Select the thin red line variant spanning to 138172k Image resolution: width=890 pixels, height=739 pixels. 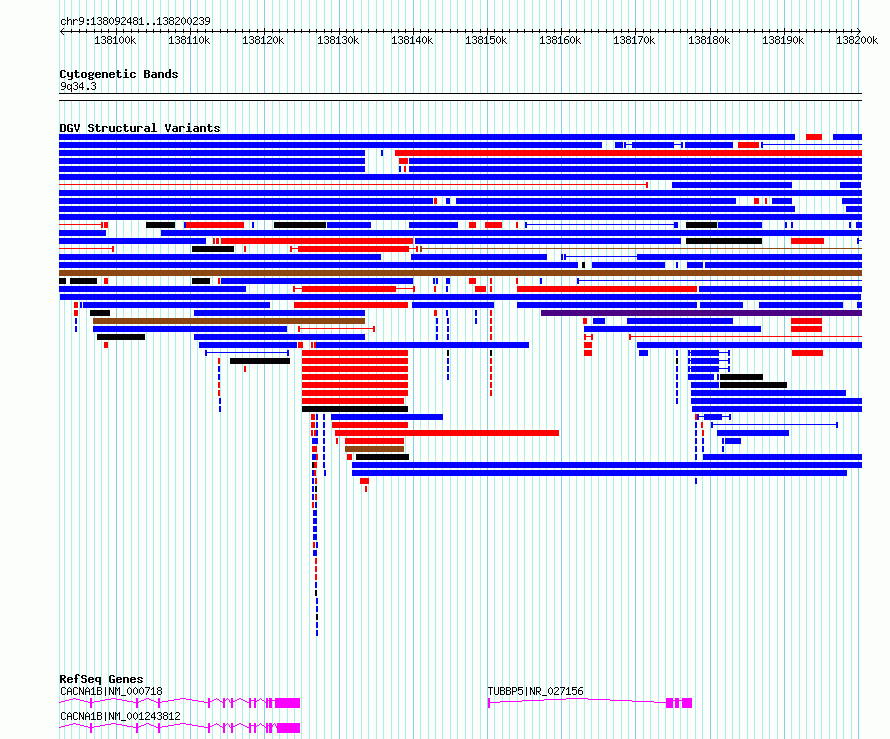[354, 185]
